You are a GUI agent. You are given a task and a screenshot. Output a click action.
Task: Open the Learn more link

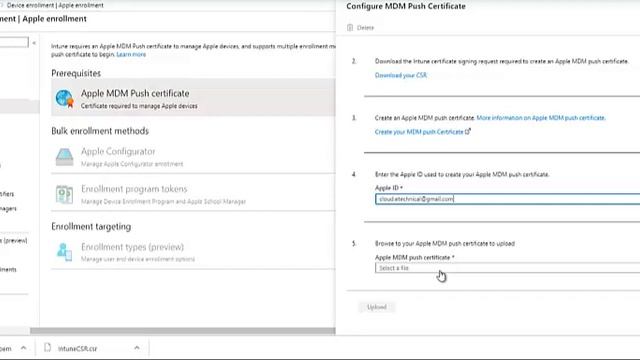coord(131,54)
